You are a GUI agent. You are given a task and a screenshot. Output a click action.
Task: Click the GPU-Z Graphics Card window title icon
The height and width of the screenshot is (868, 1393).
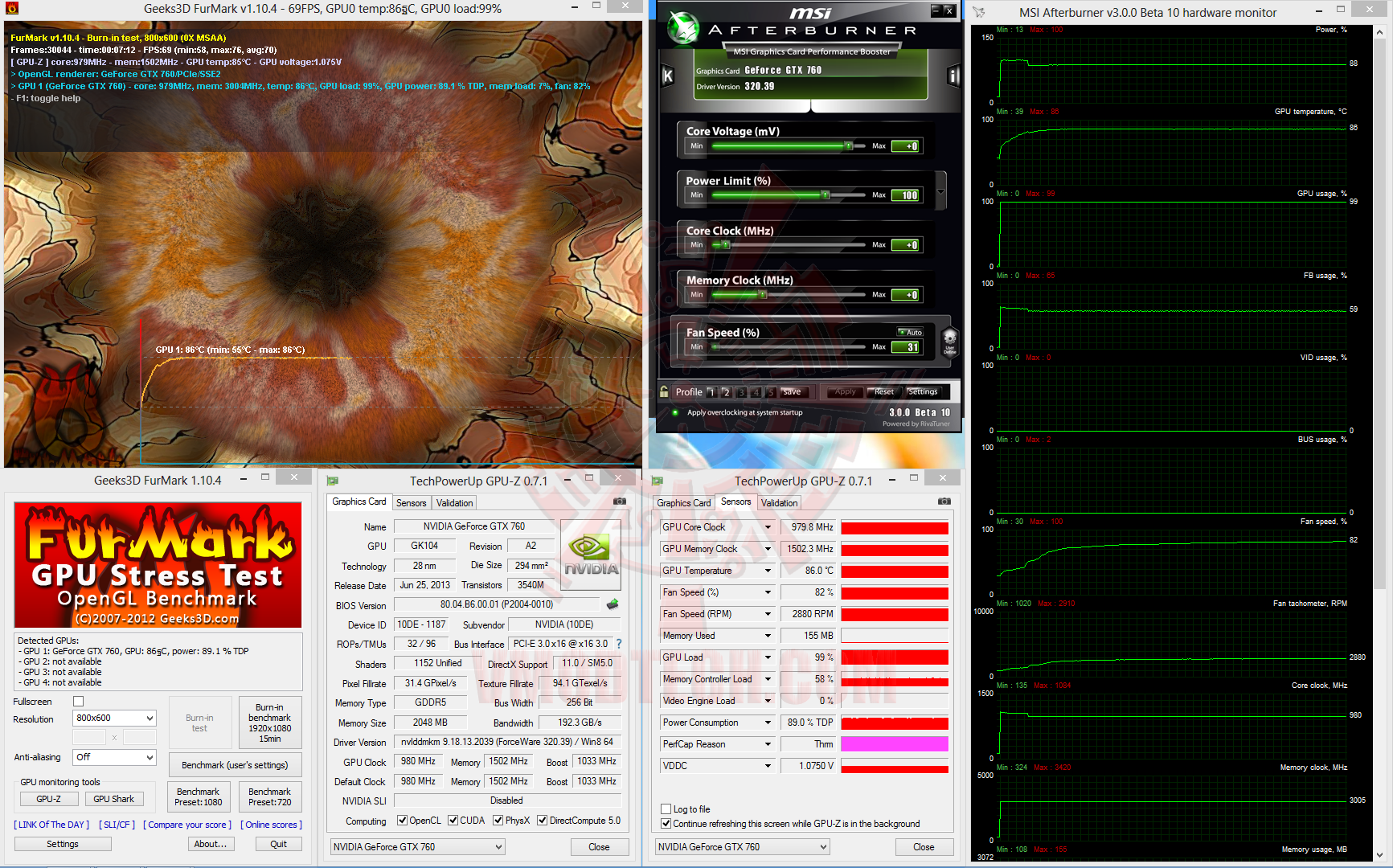coord(332,481)
